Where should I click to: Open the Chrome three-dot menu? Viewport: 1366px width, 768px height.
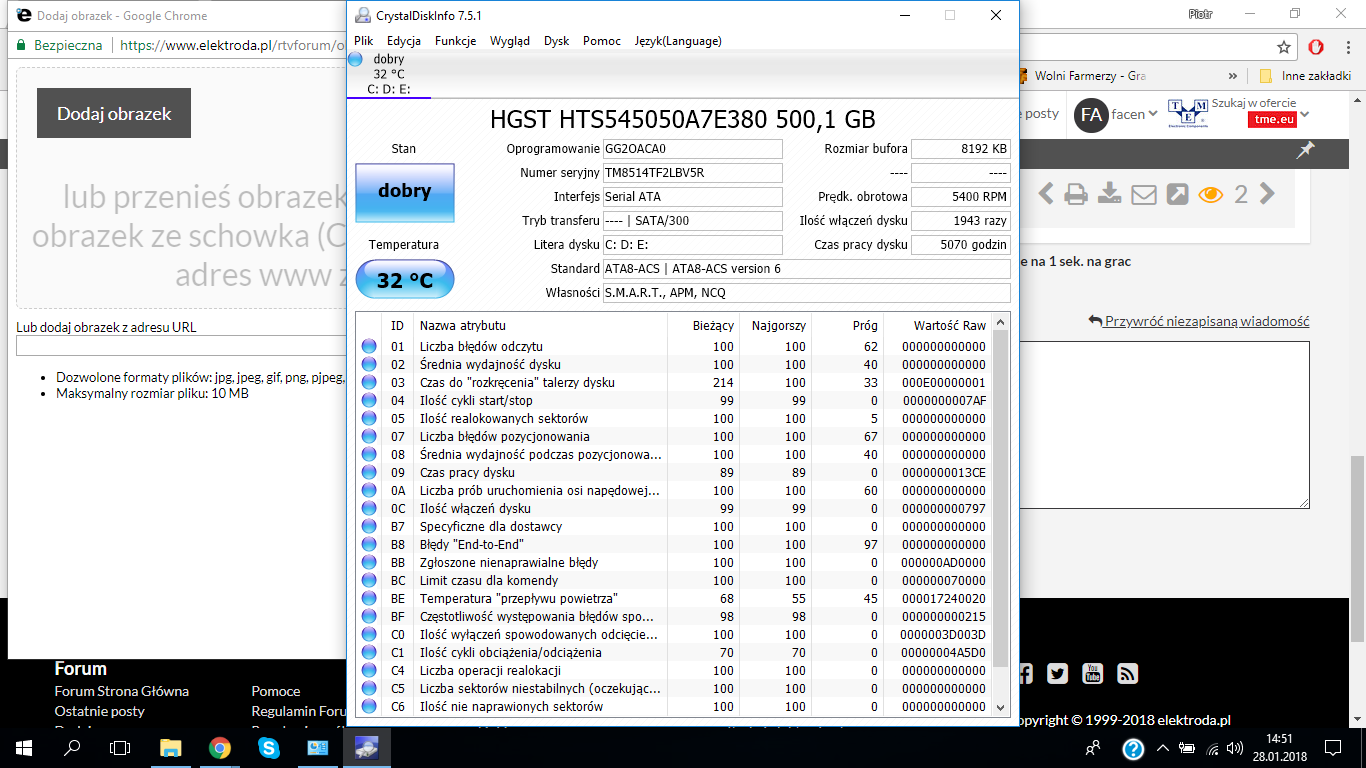point(1349,47)
